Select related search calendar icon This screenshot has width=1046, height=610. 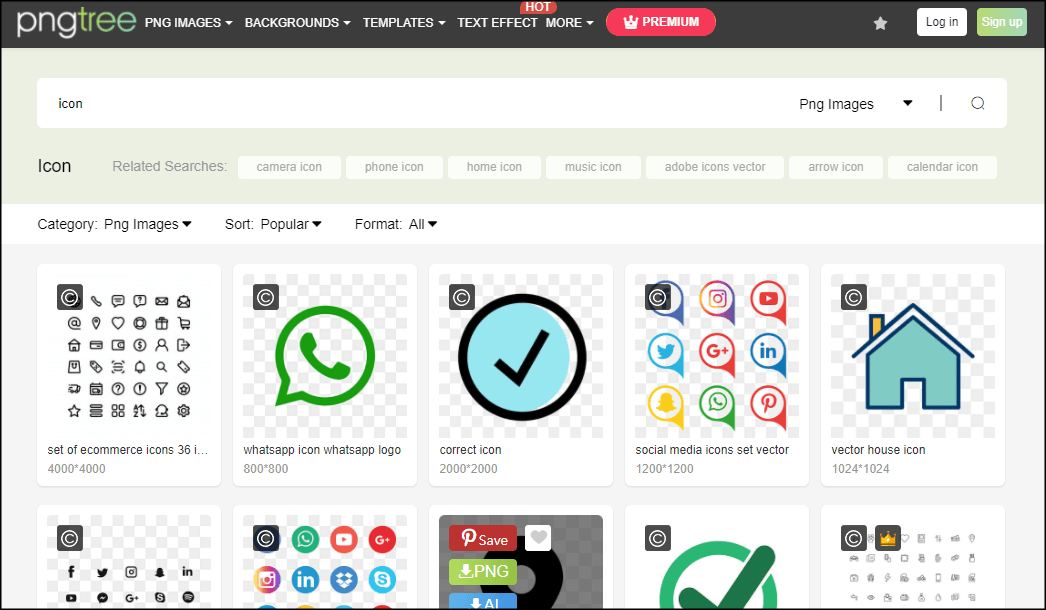[x=942, y=167]
